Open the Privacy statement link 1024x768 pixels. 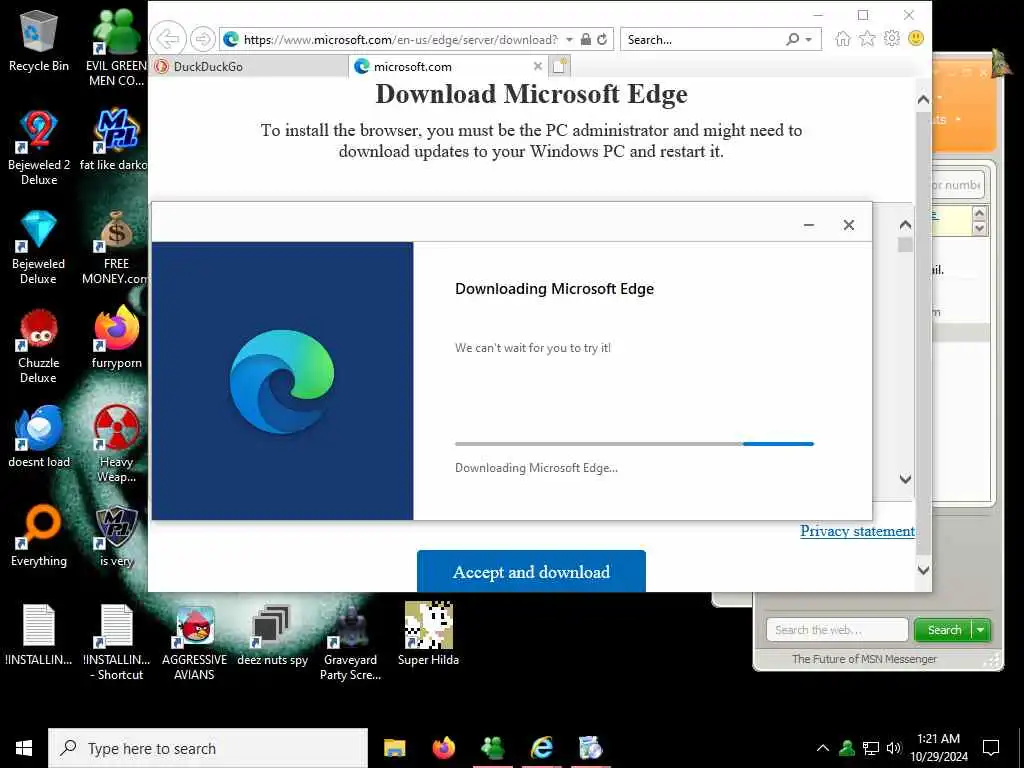(857, 531)
